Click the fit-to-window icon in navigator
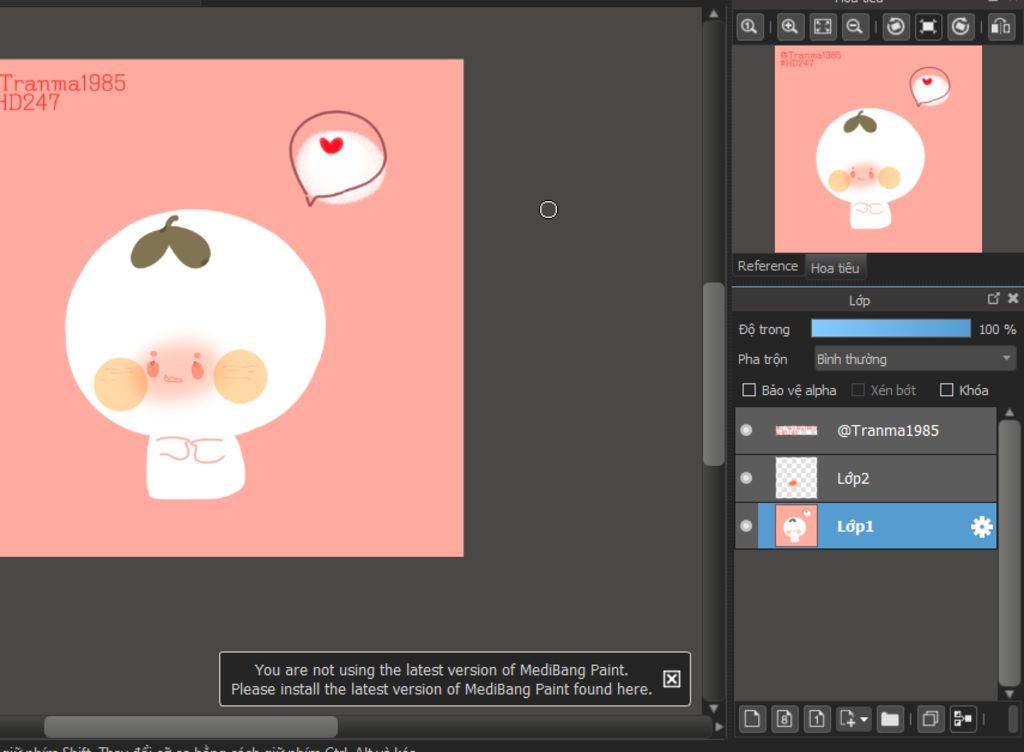Image resolution: width=1024 pixels, height=752 pixels. (x=823, y=27)
